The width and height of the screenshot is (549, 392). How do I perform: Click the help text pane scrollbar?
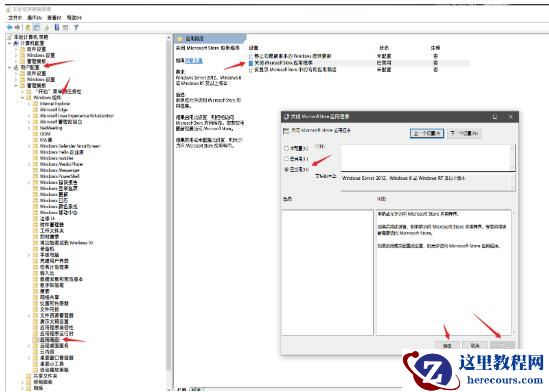click(x=514, y=272)
